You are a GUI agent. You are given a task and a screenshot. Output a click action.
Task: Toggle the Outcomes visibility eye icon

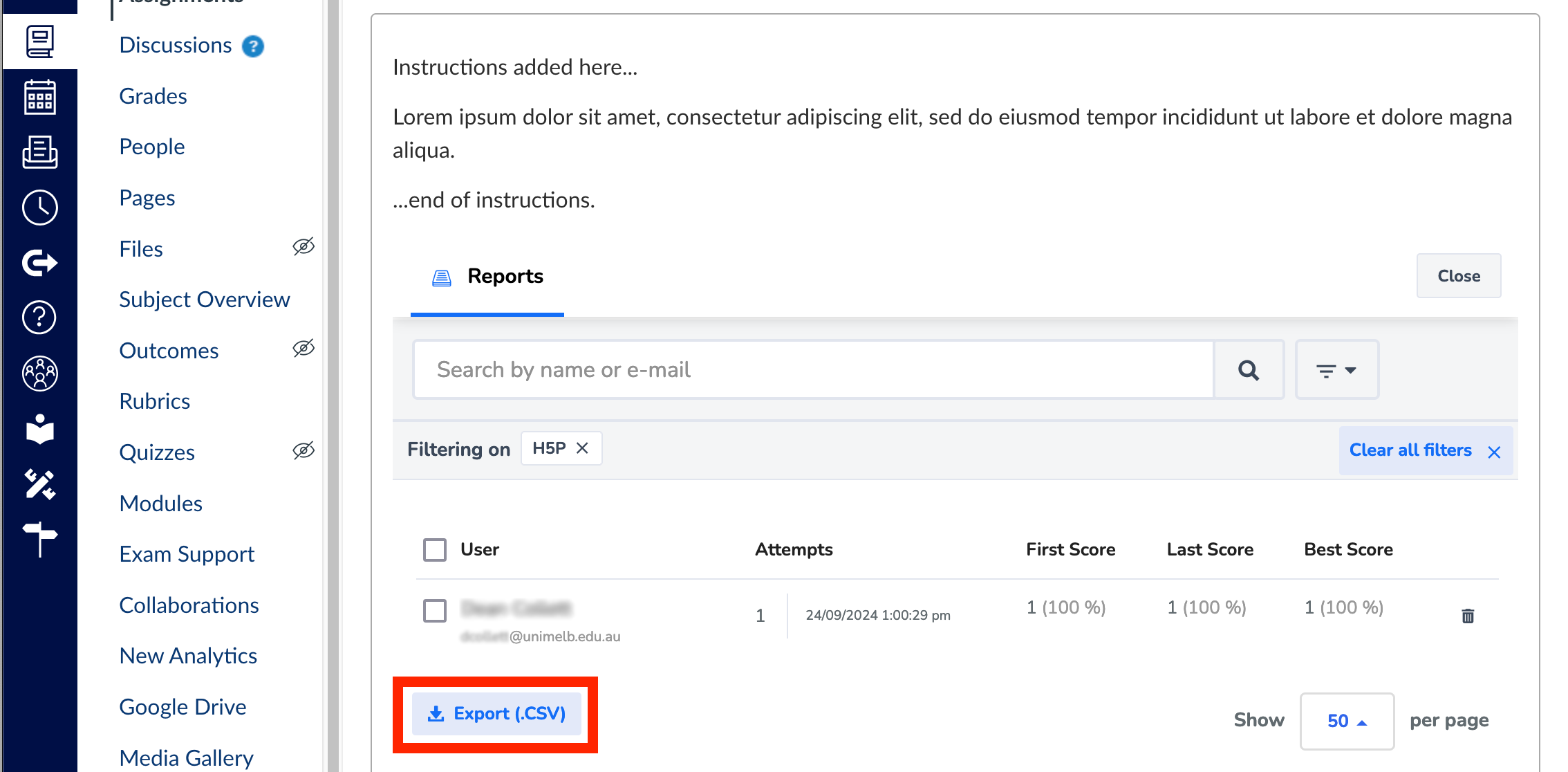[304, 348]
